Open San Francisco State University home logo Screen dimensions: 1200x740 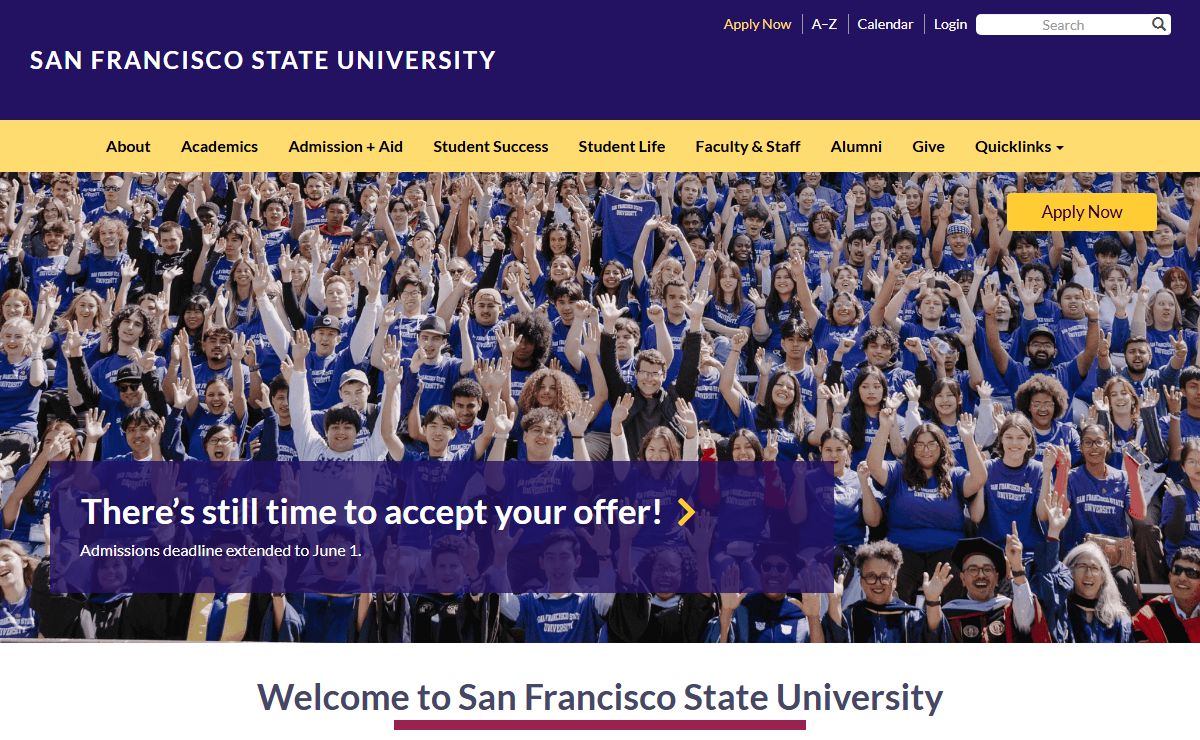point(263,60)
